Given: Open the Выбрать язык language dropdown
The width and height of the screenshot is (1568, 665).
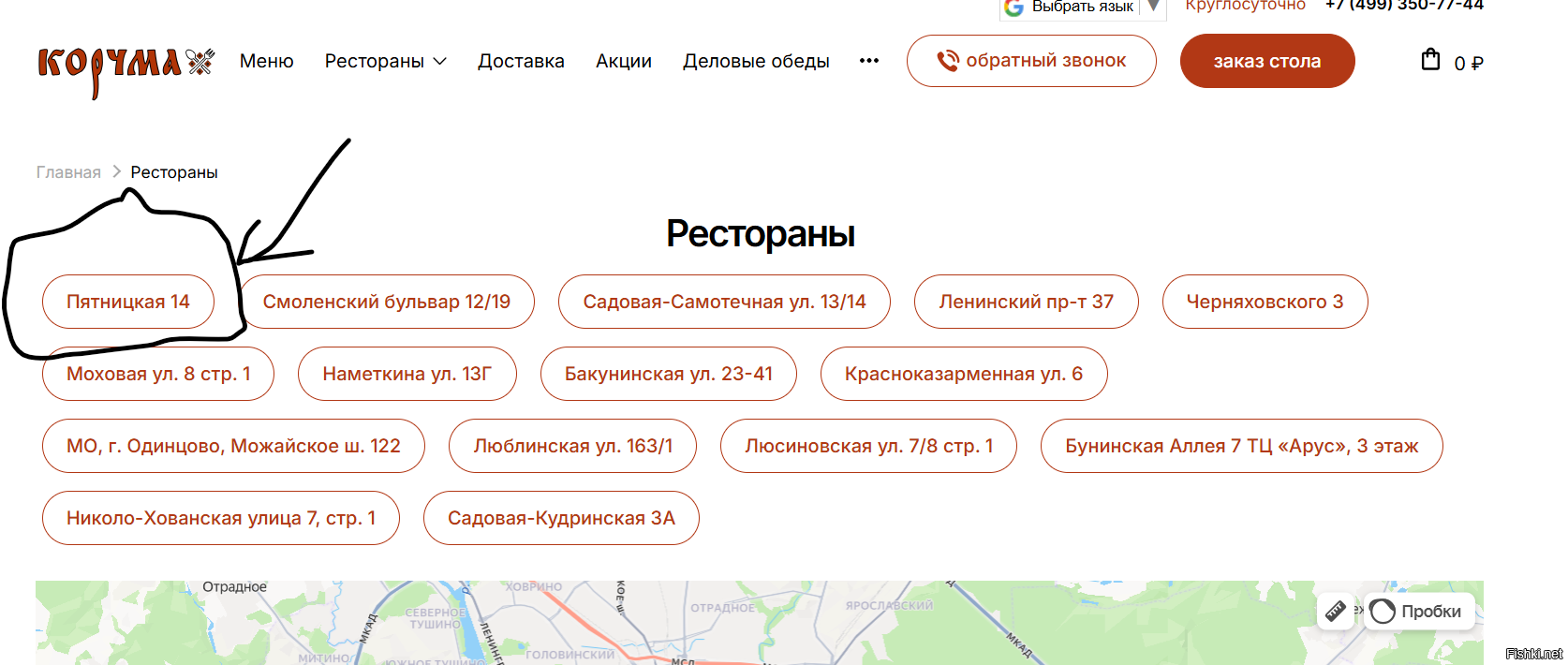Looking at the screenshot, I should [1083, 7].
